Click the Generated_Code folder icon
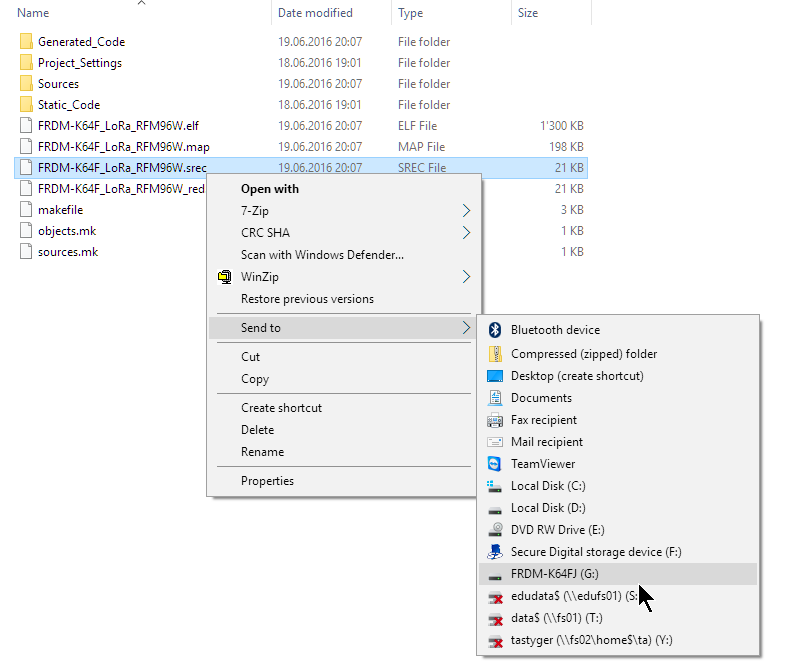 pos(26,42)
